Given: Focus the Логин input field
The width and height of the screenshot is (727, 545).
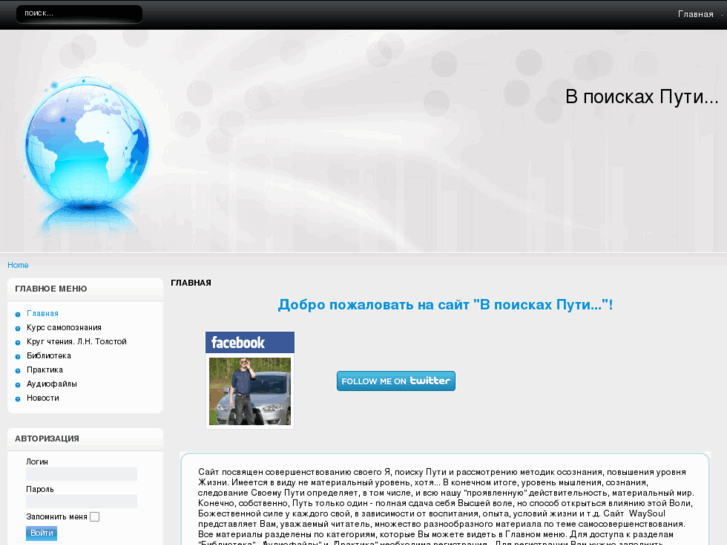Looking at the screenshot, I should (x=82, y=474).
